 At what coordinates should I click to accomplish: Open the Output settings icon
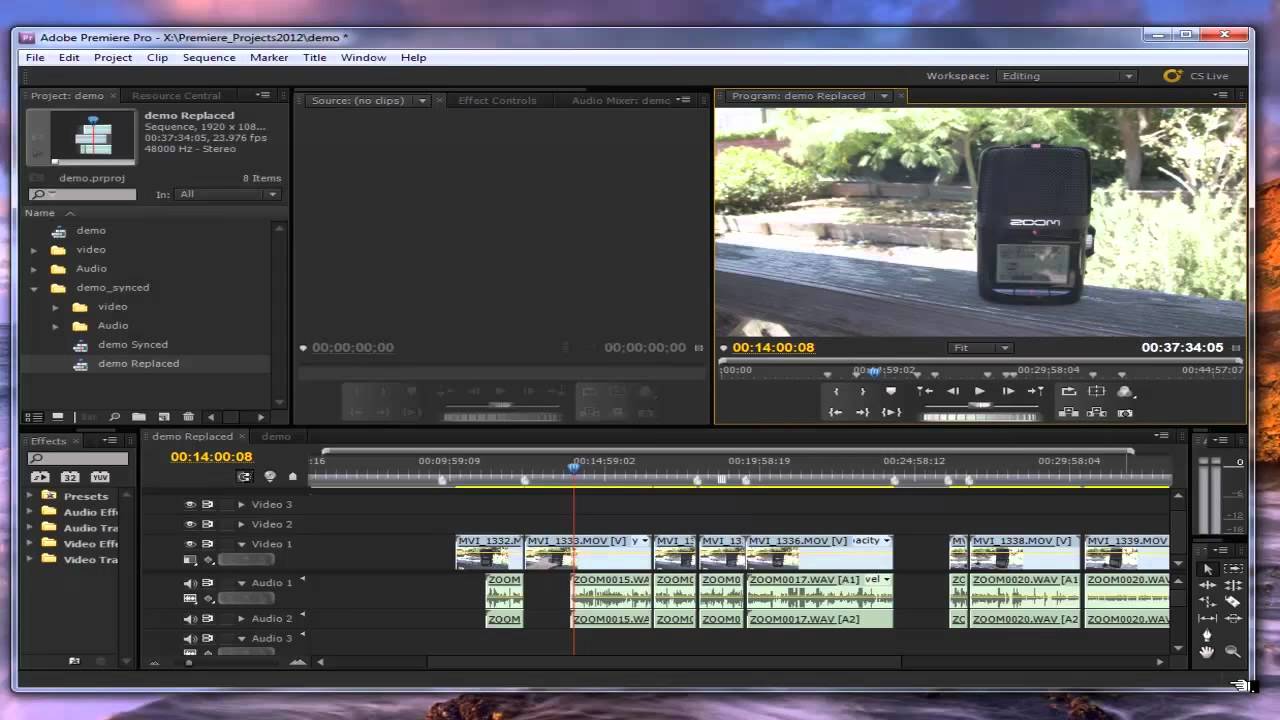click(1125, 392)
